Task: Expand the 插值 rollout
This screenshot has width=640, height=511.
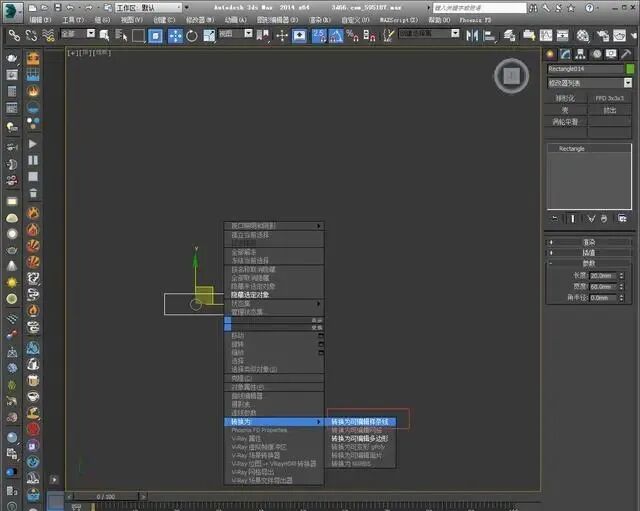Action: (589, 253)
